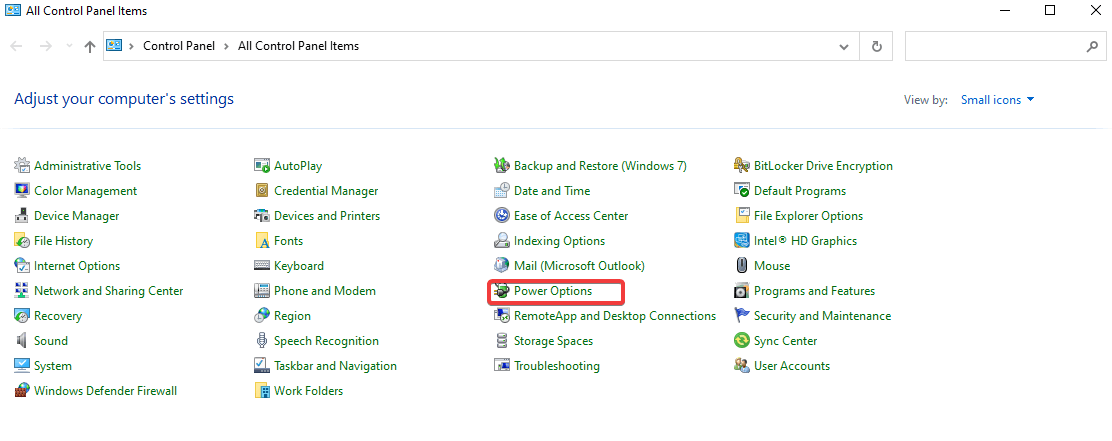Open the Storage Spaces link
Screen dimensions: 1112x441
[x=553, y=341]
